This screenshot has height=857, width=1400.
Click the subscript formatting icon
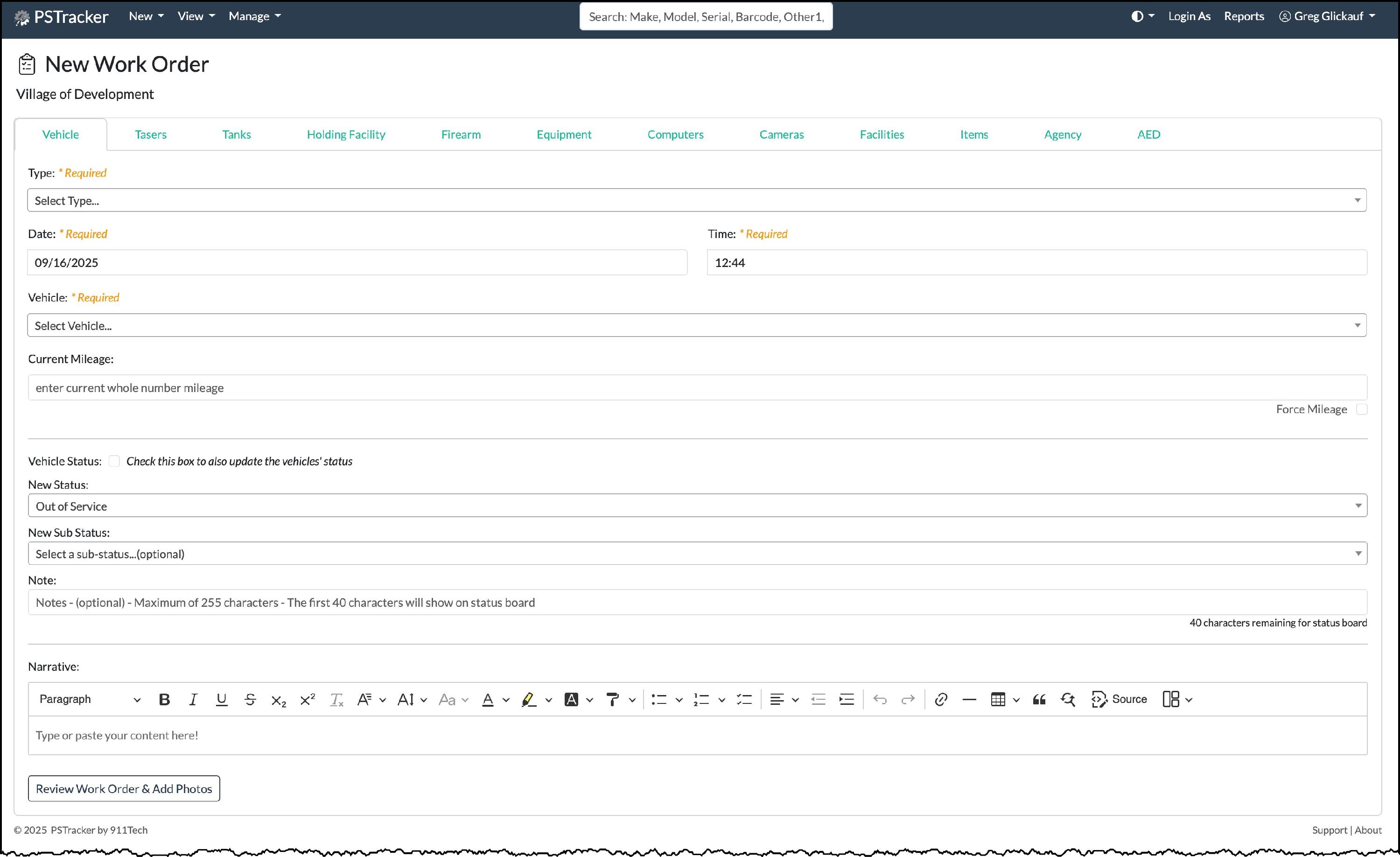[x=279, y=700]
